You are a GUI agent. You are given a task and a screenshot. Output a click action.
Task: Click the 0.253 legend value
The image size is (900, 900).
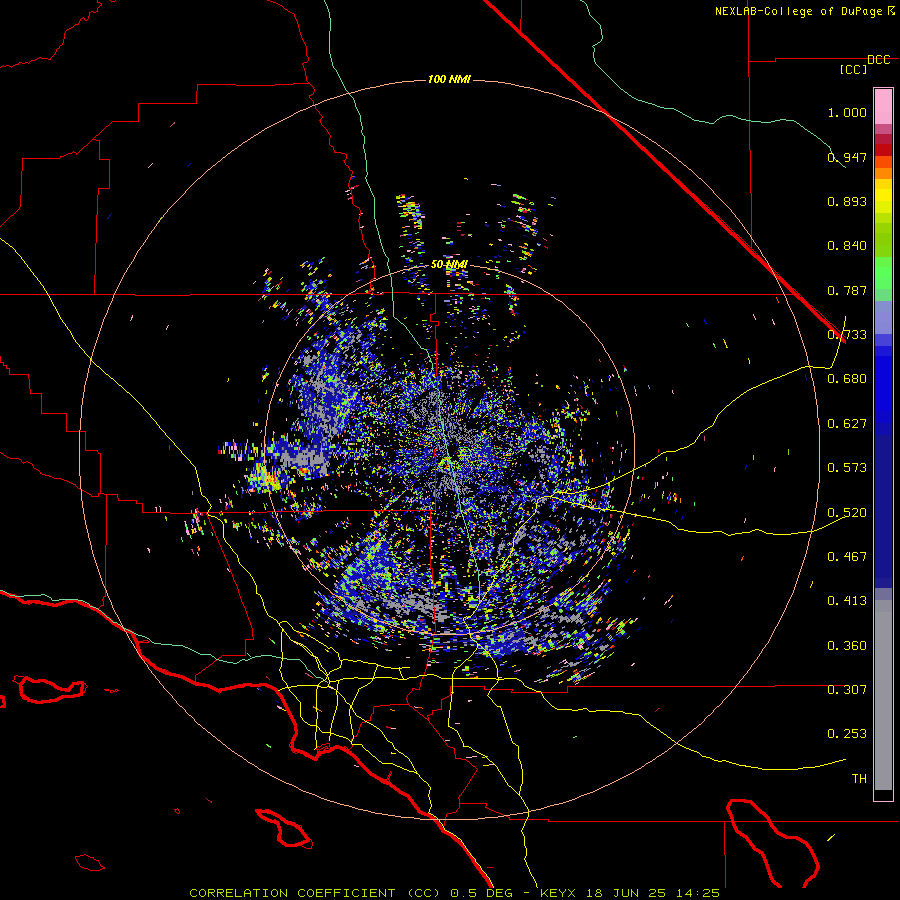(x=847, y=734)
